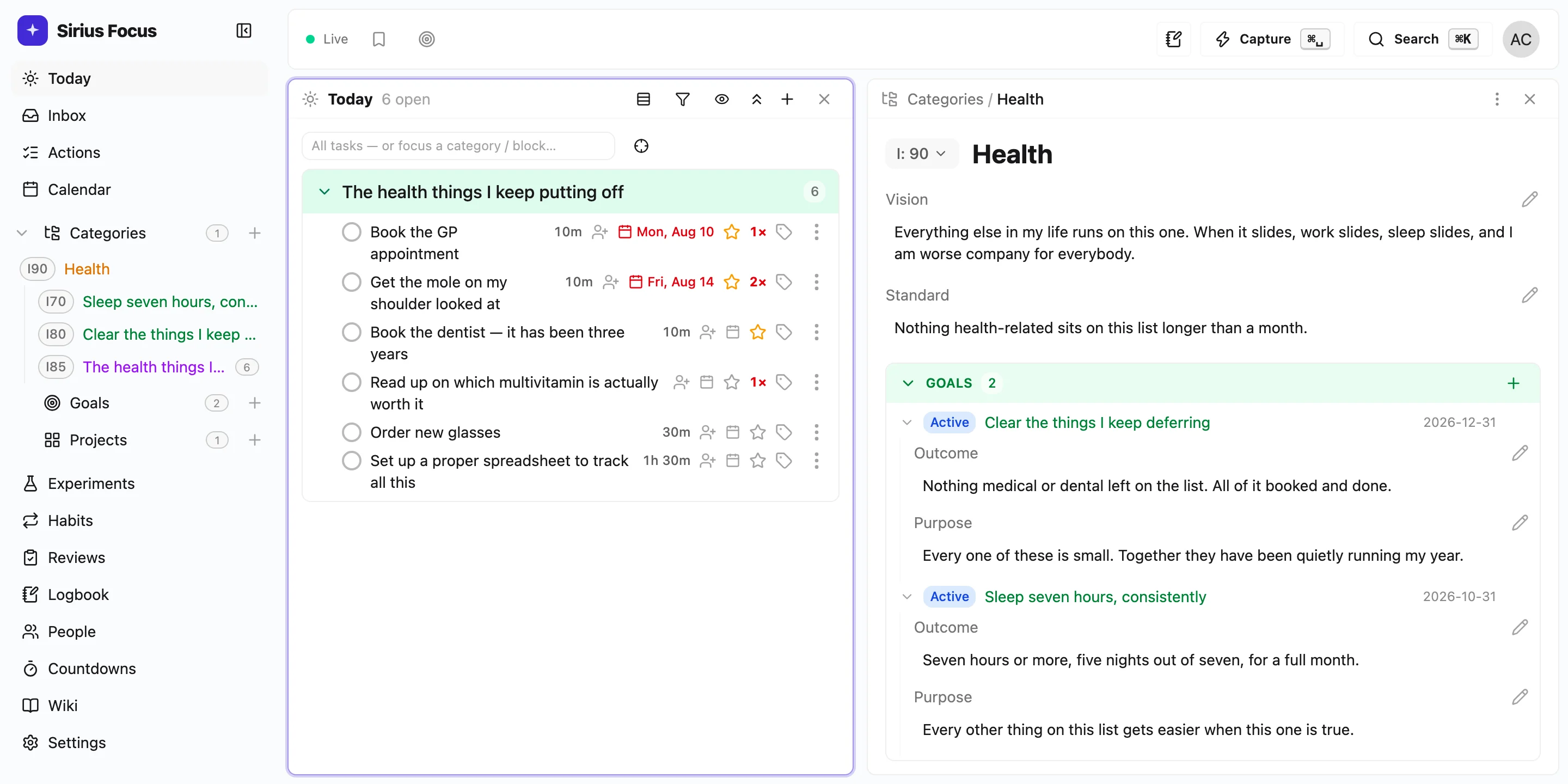The height and width of the screenshot is (784, 1568).
Task: Complete Order new glasses task
Action: pyautogui.click(x=351, y=432)
